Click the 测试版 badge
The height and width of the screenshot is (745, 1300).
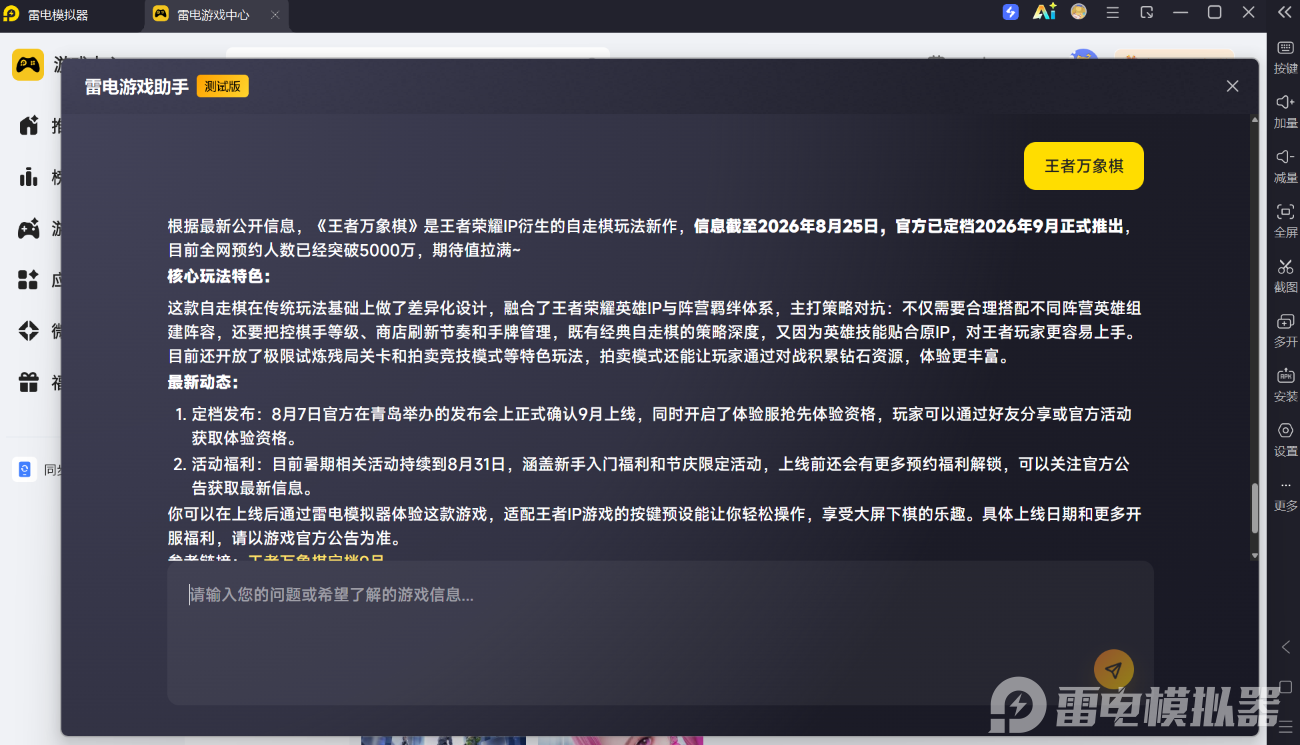222,86
